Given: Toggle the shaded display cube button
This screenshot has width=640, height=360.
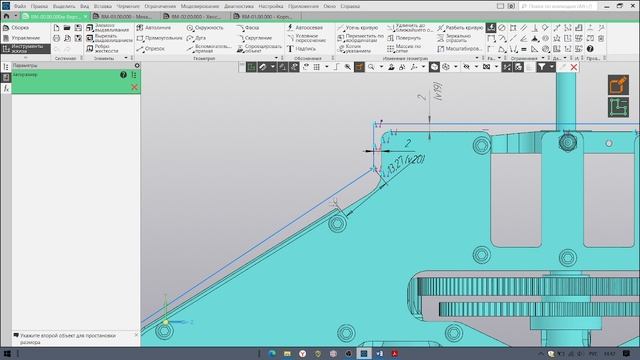Looking at the screenshot, I should pos(434,67).
